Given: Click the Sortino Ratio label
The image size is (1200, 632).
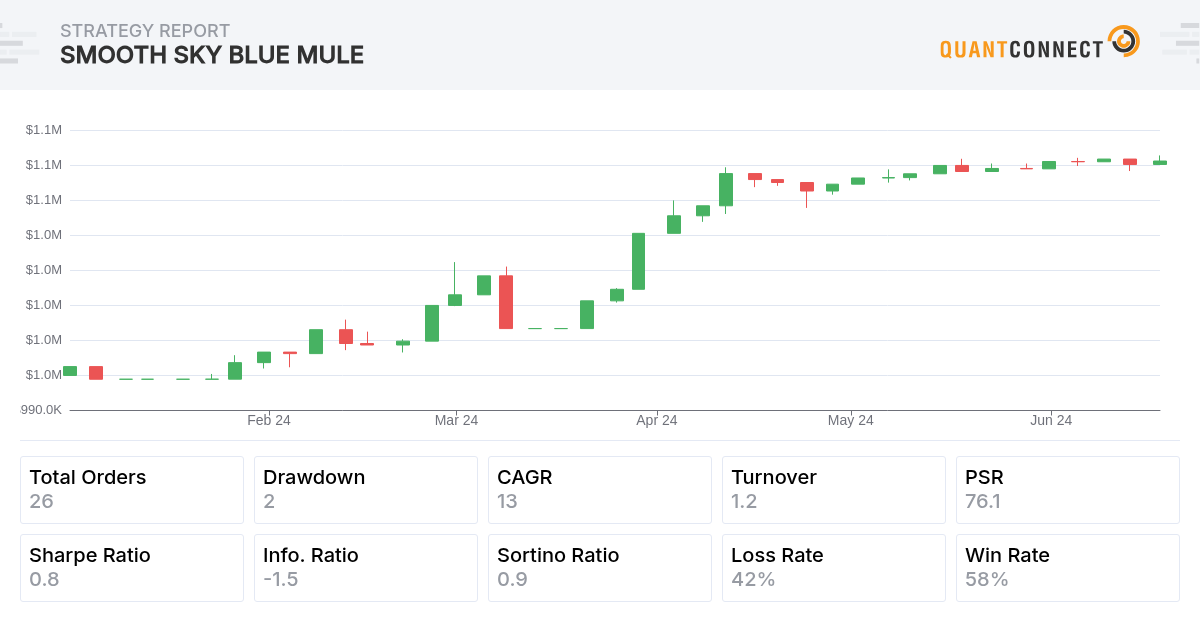Looking at the screenshot, I should point(558,555).
